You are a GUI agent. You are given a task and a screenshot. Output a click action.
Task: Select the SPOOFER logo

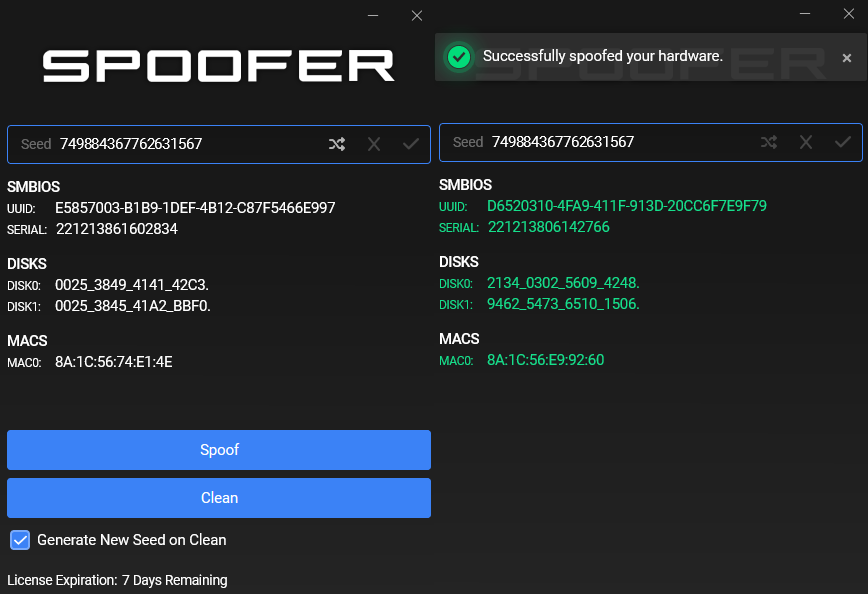[218, 64]
